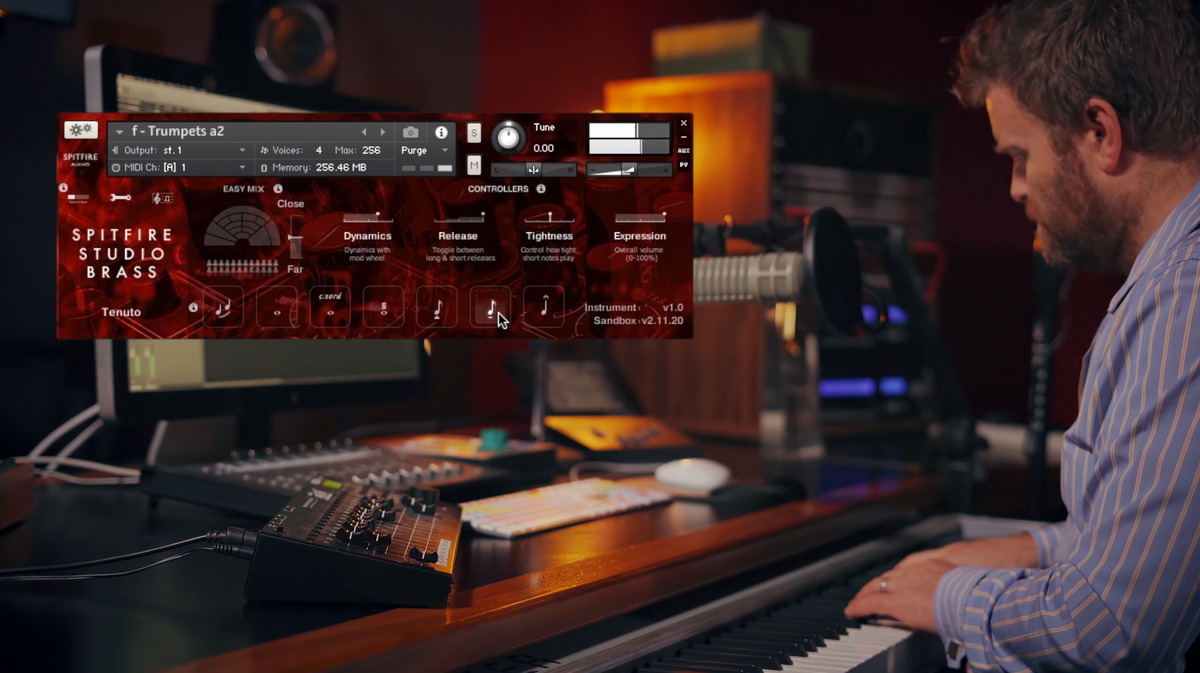This screenshot has height=673, width=1200.
Task: Select the Tenuto articulation note icon
Action: click(490, 307)
